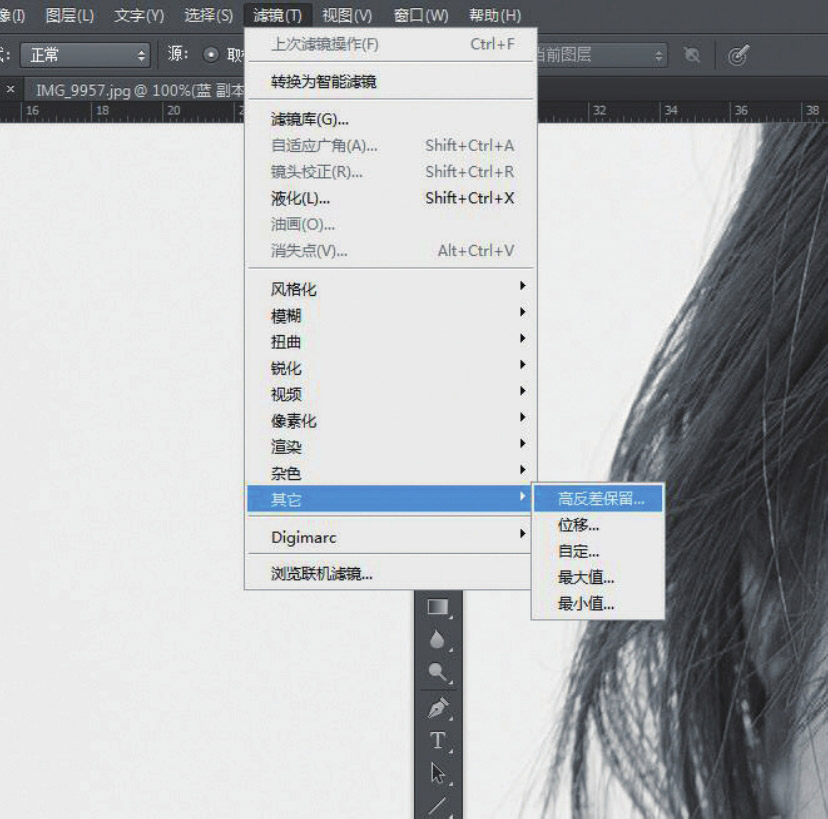Open the 视图(V) menu
828x819 pixels.
pos(347,15)
